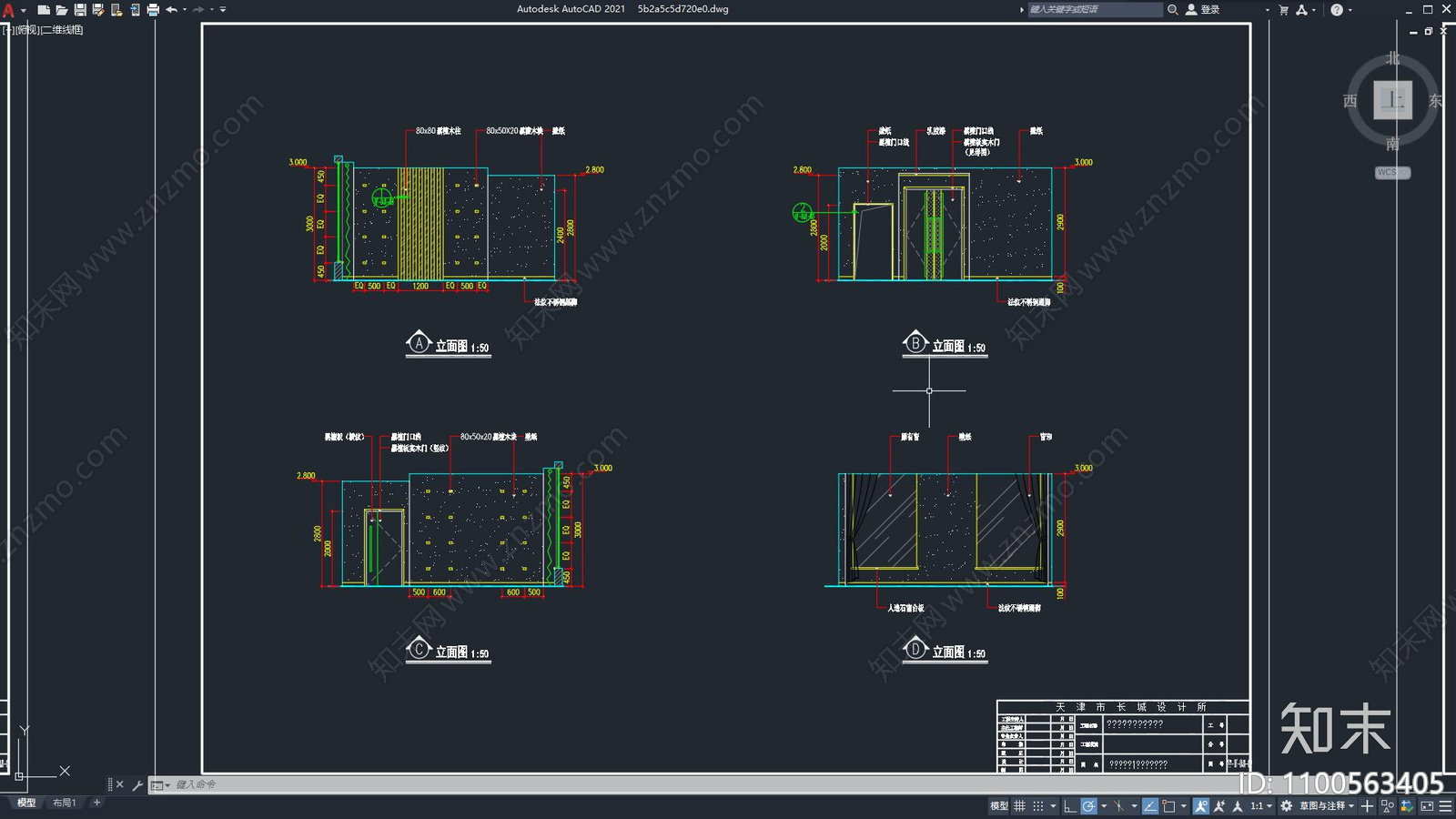Open recent commands icon in command line

(x=160, y=784)
